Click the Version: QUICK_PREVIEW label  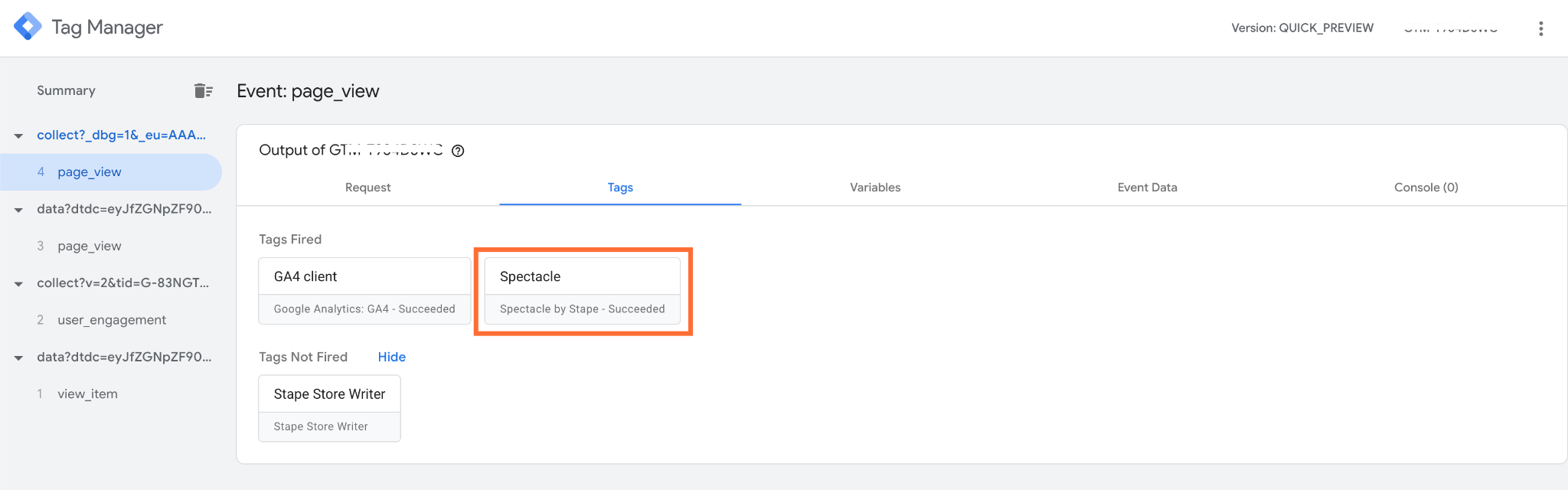click(1302, 28)
